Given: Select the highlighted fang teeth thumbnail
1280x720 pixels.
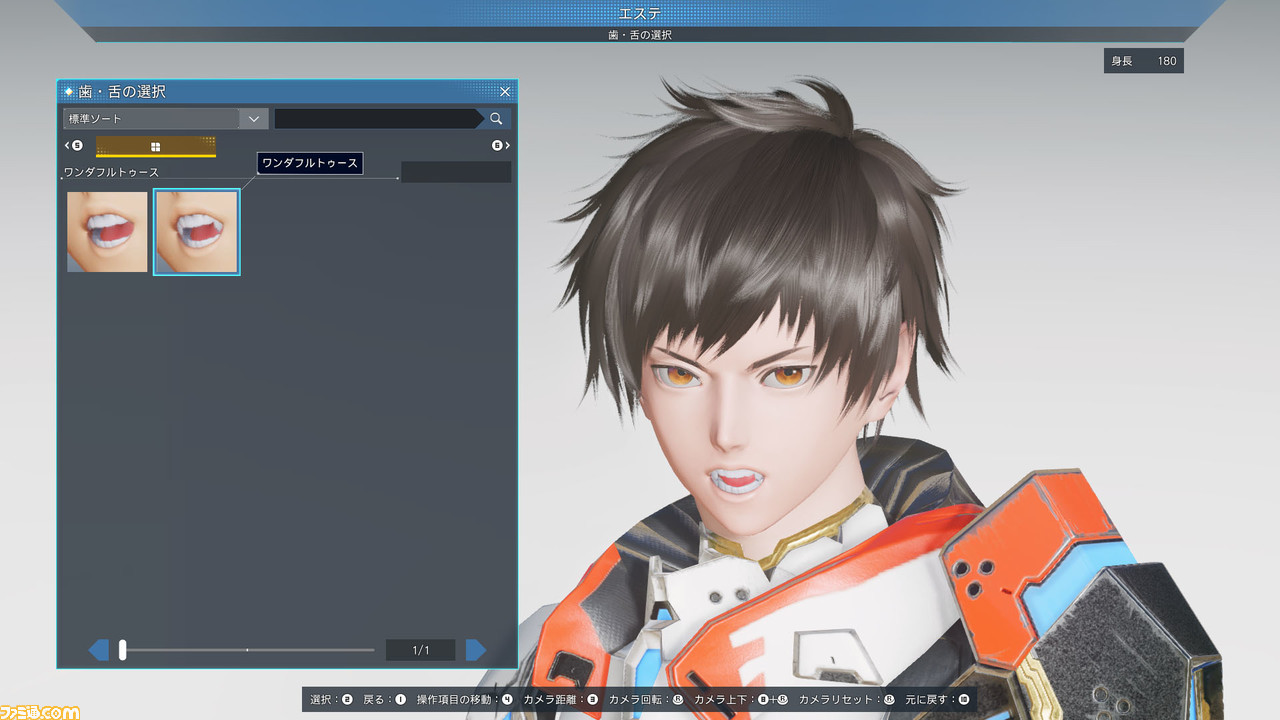Looking at the screenshot, I should (x=197, y=232).
